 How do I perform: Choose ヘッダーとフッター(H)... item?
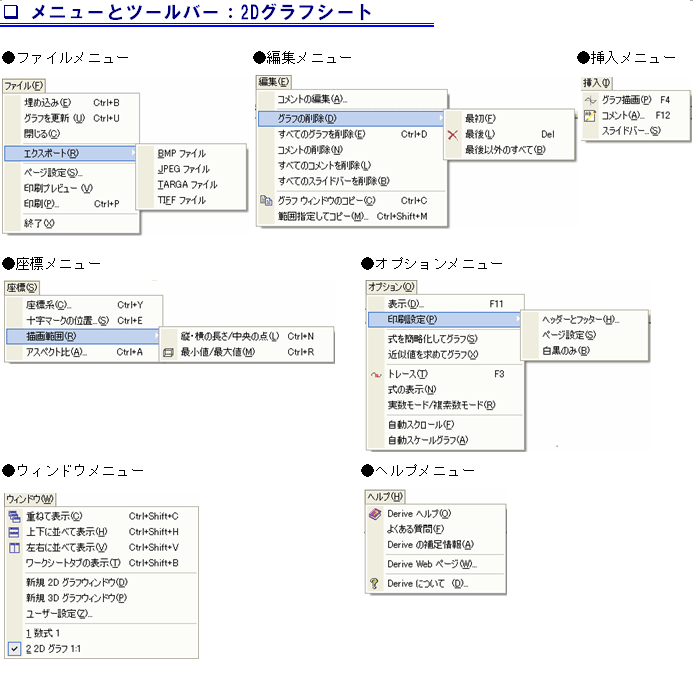tap(585, 320)
